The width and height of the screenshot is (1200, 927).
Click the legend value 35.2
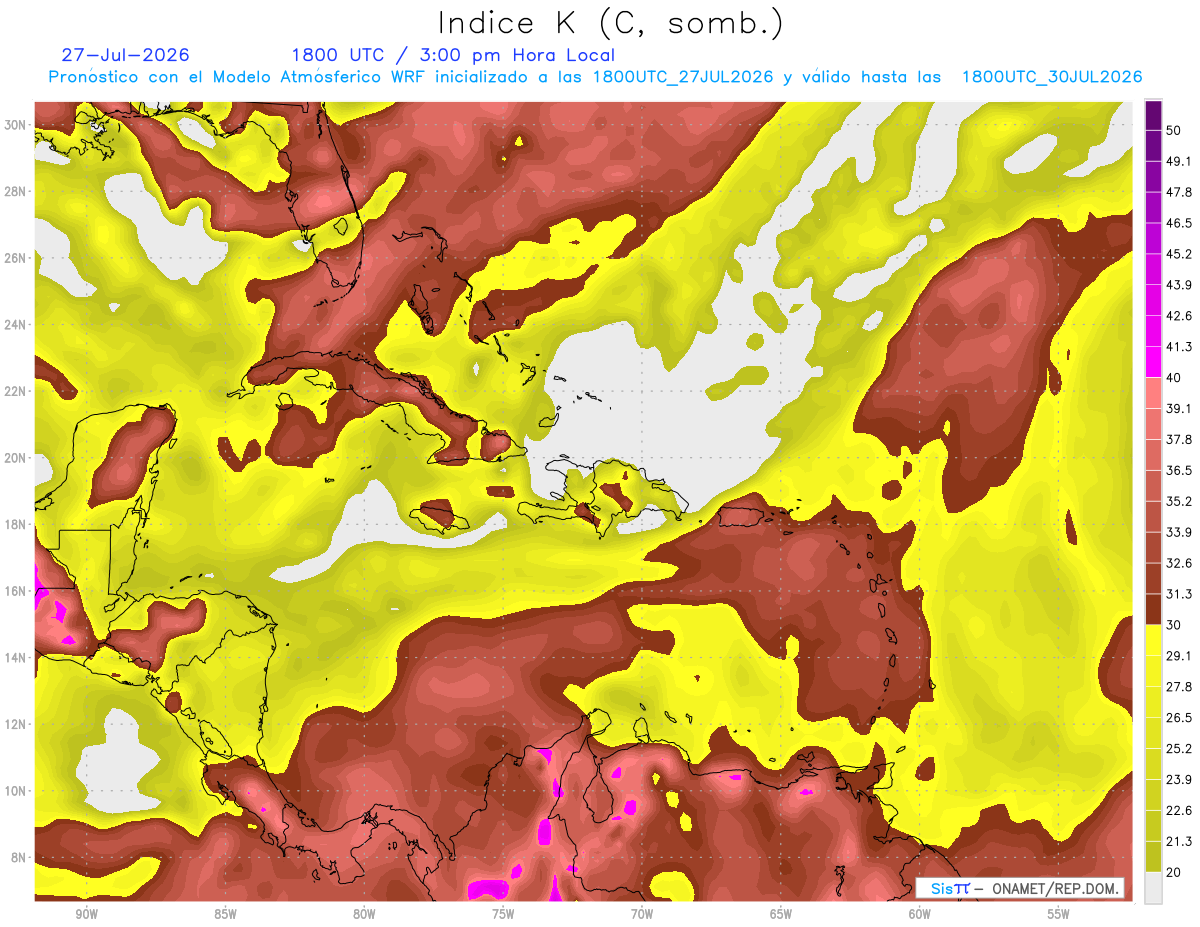pyautogui.click(x=1179, y=501)
